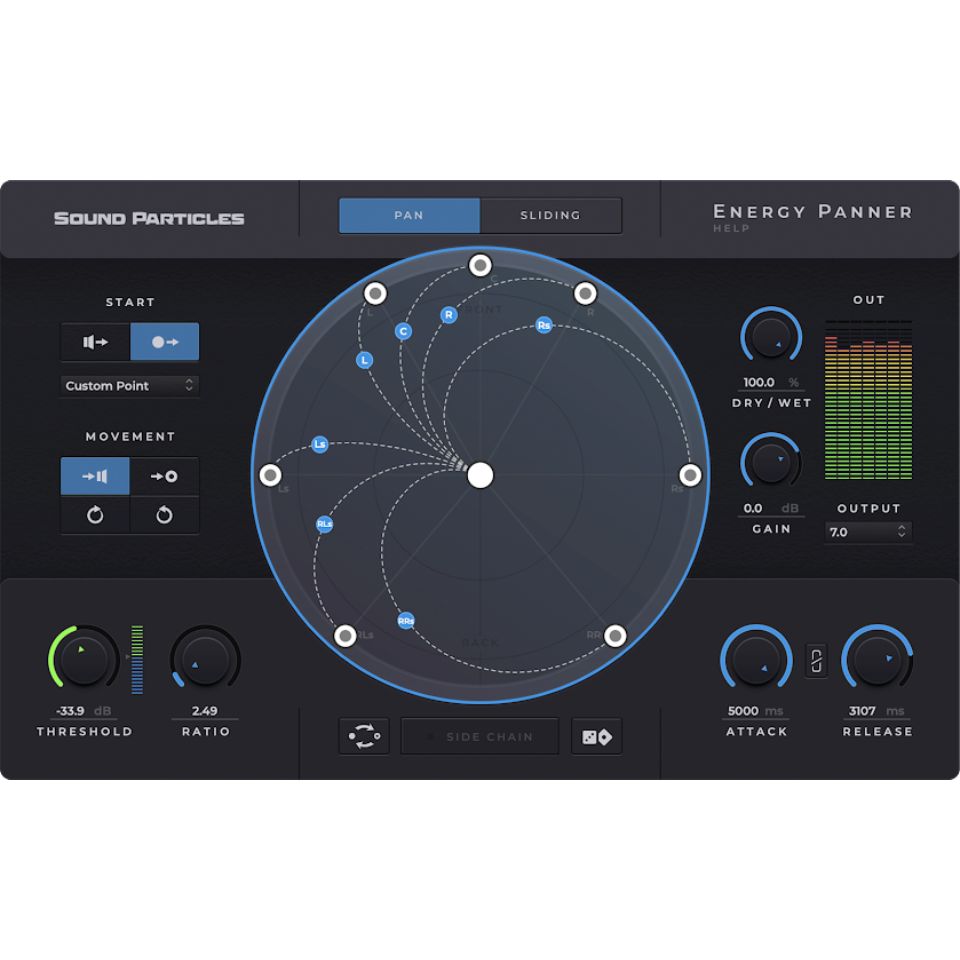Viewport: 960px width, 960px height.
Task: Select the PAN tab
Action: (x=408, y=215)
